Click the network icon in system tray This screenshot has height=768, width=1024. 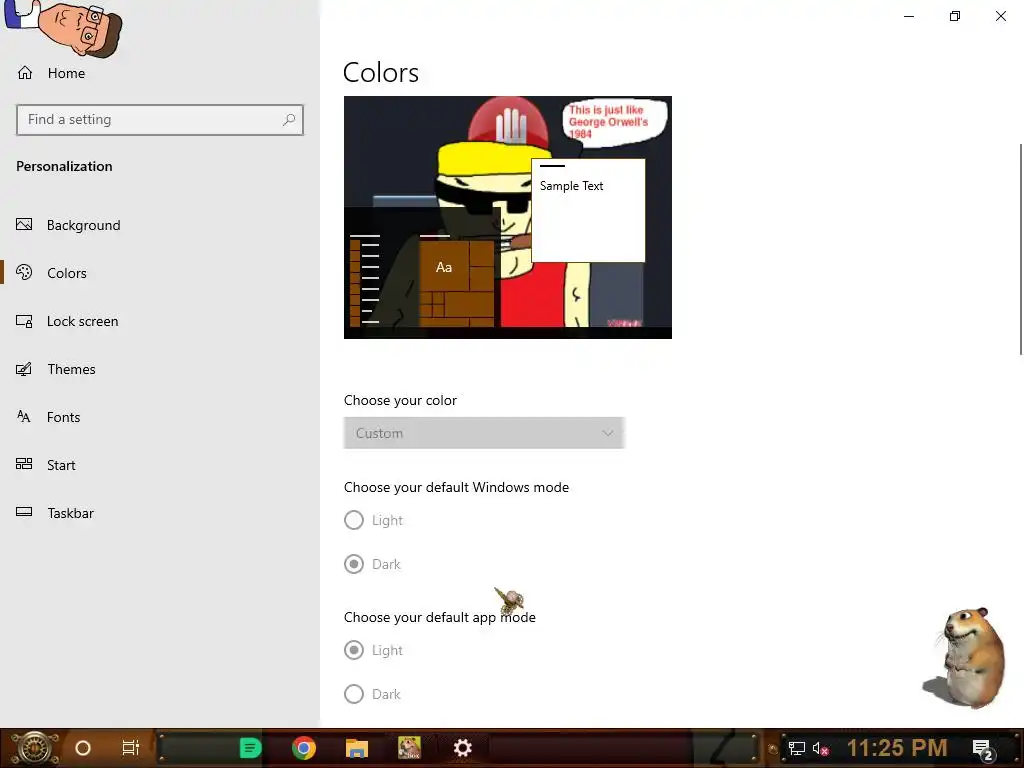tap(797, 748)
